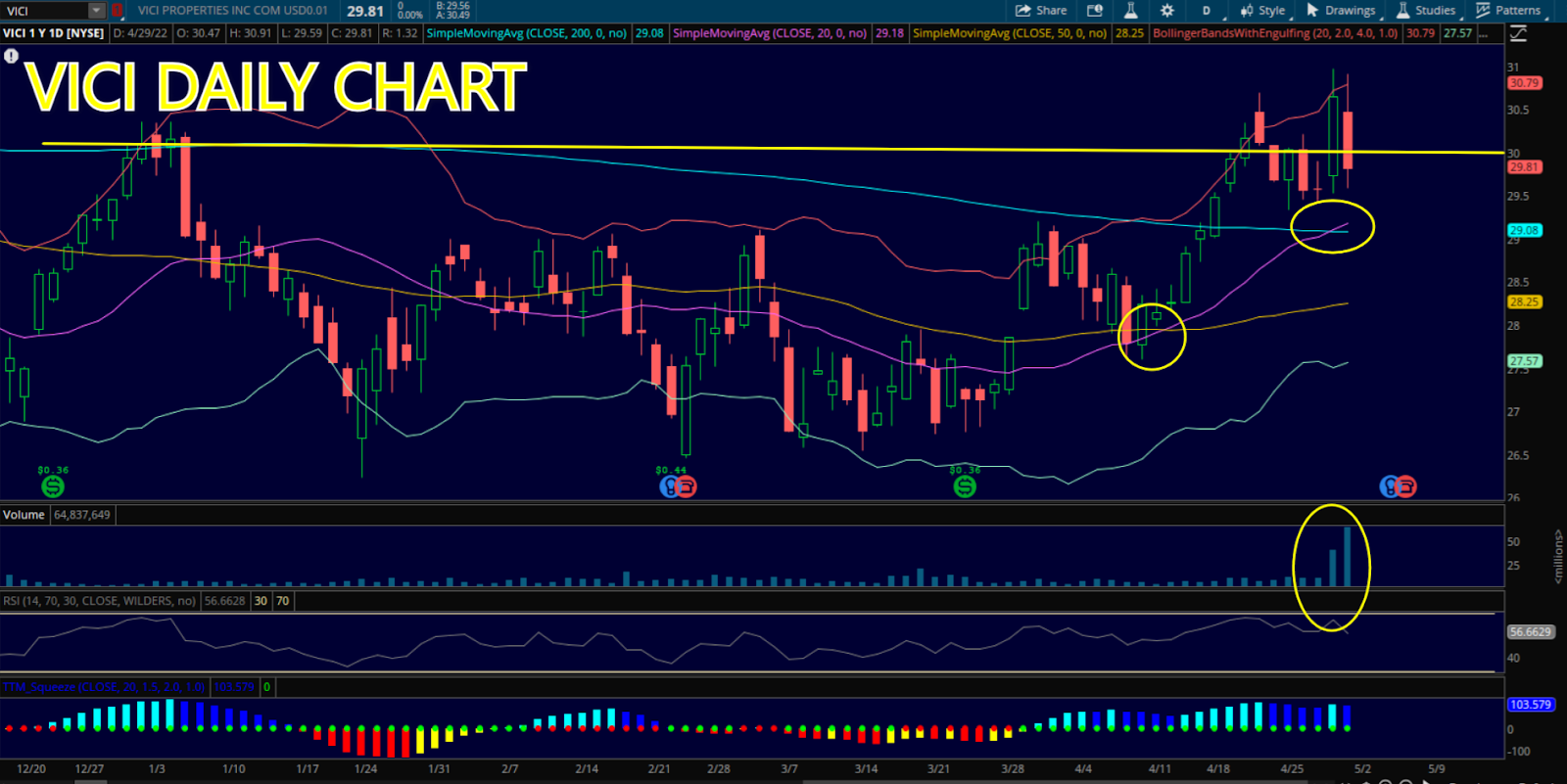Click the high value H: 30.91
The image size is (1567, 784).
pos(251,33)
